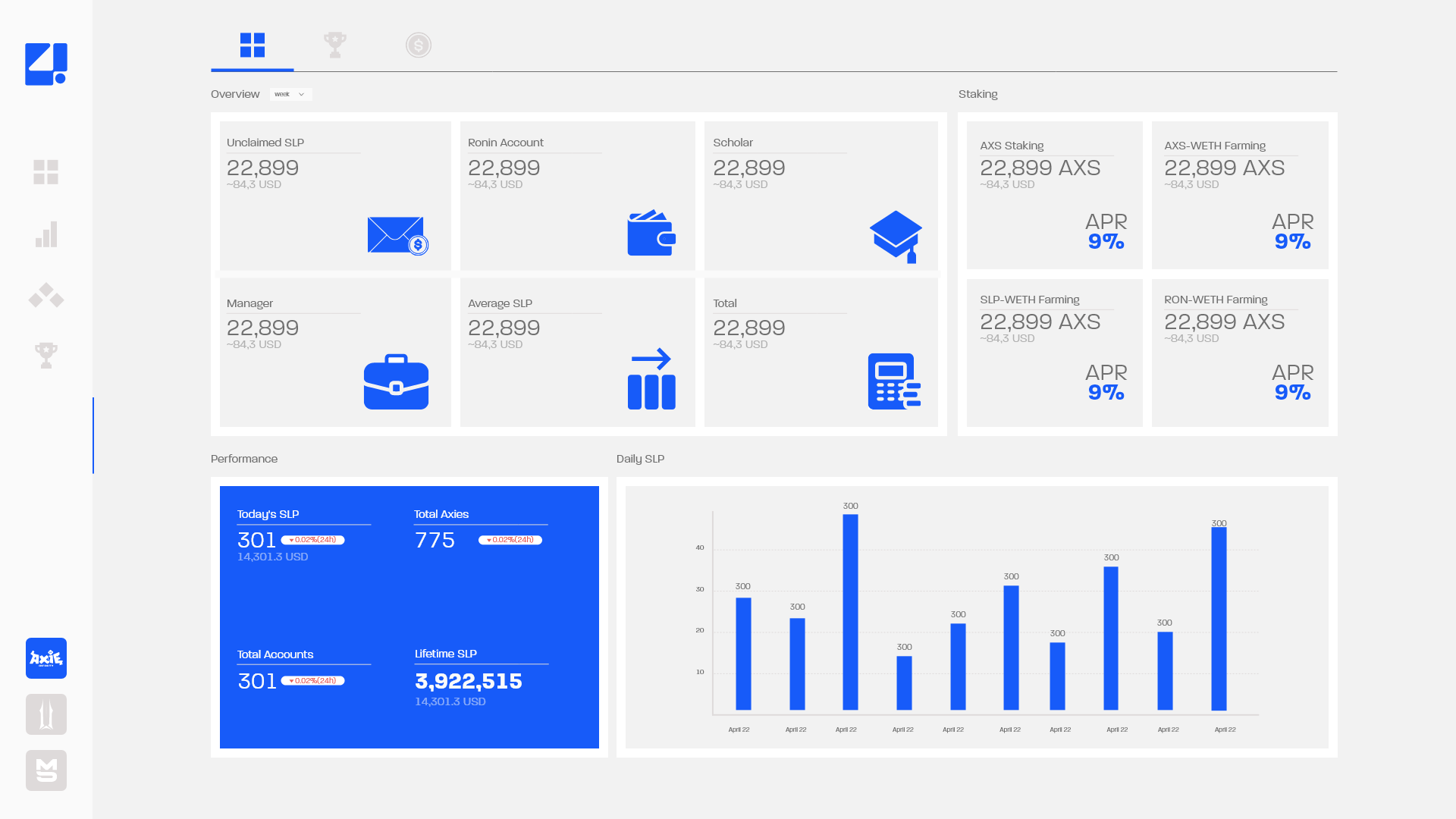This screenshot has width=1456, height=819.
Task: Click the 9% APR on SLP-WETH Farming
Action: point(1106,393)
